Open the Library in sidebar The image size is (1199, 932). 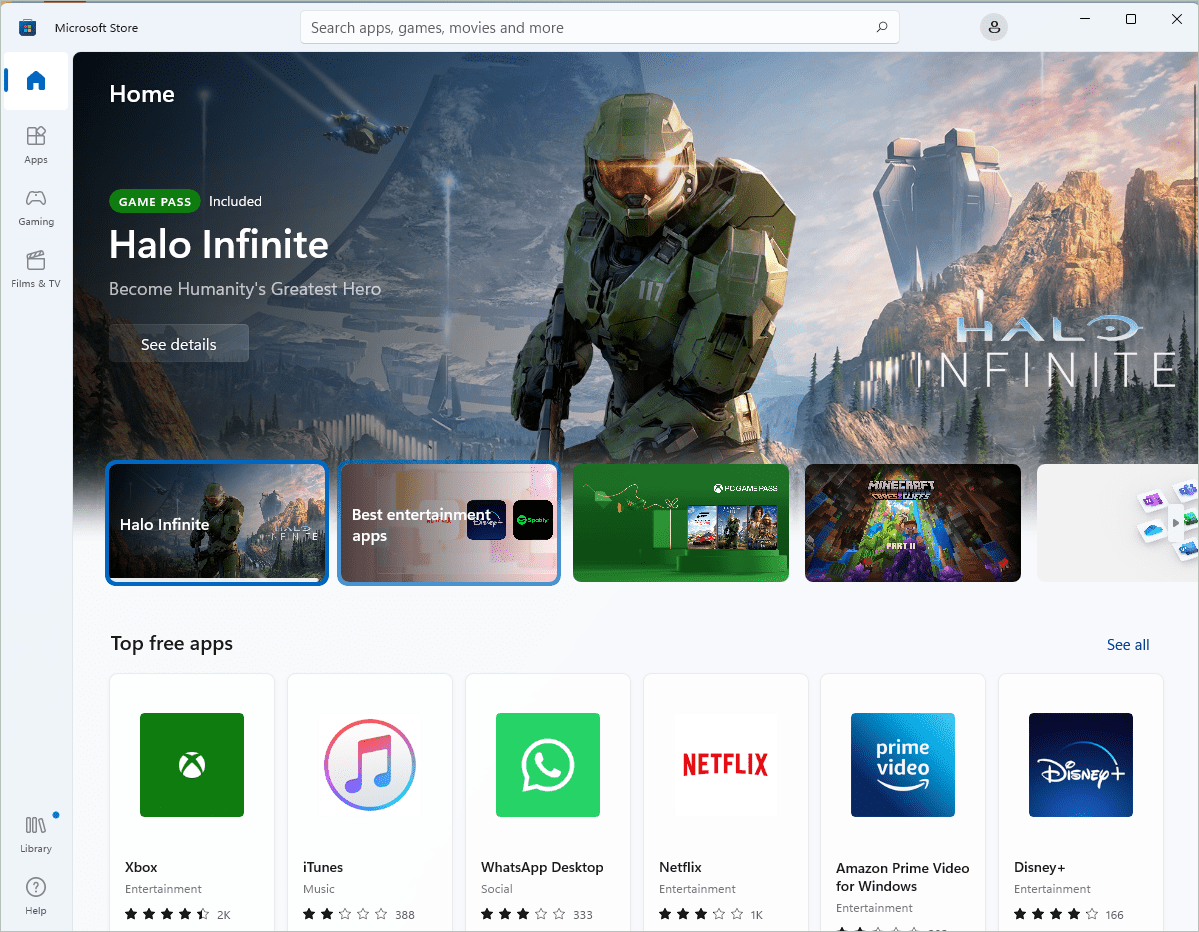point(36,834)
